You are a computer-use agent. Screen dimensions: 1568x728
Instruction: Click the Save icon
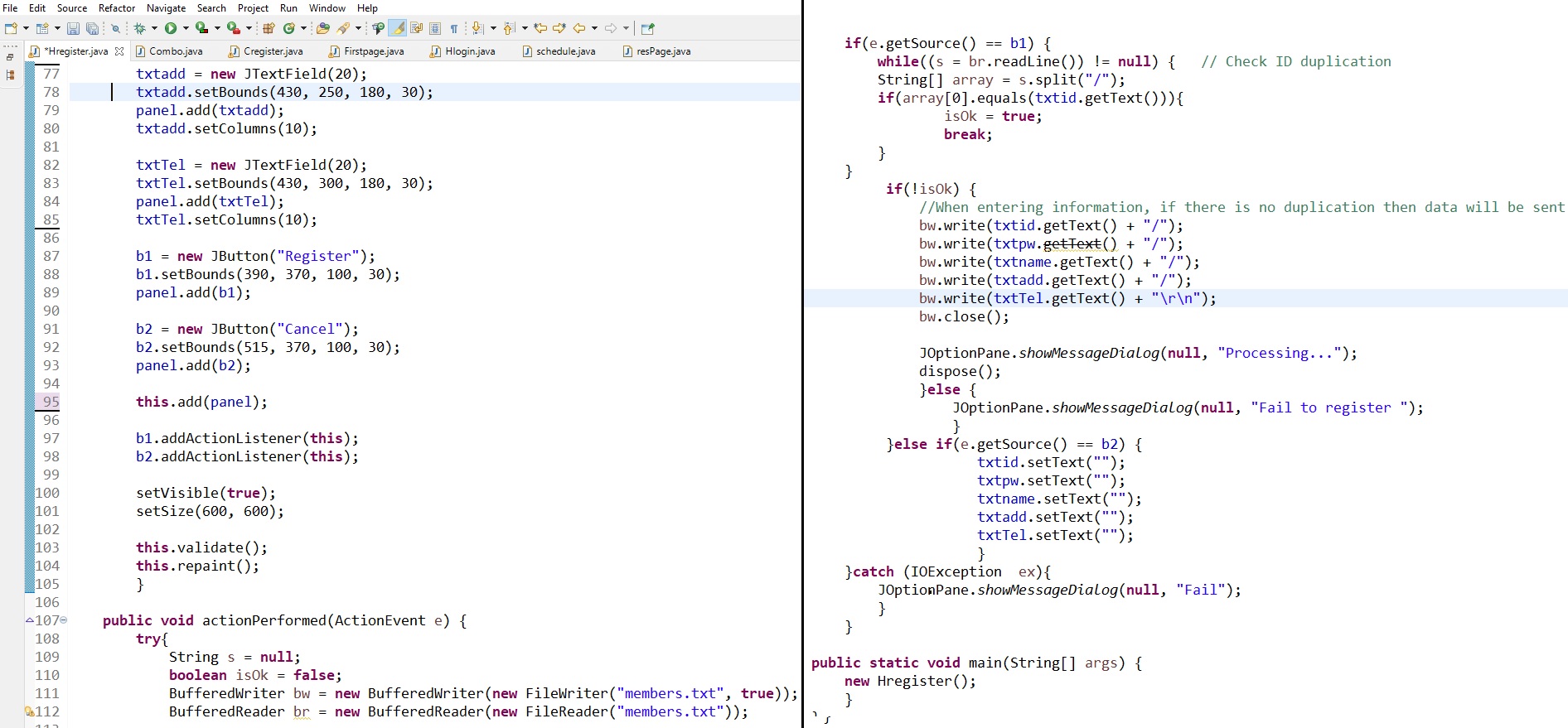click(x=73, y=28)
